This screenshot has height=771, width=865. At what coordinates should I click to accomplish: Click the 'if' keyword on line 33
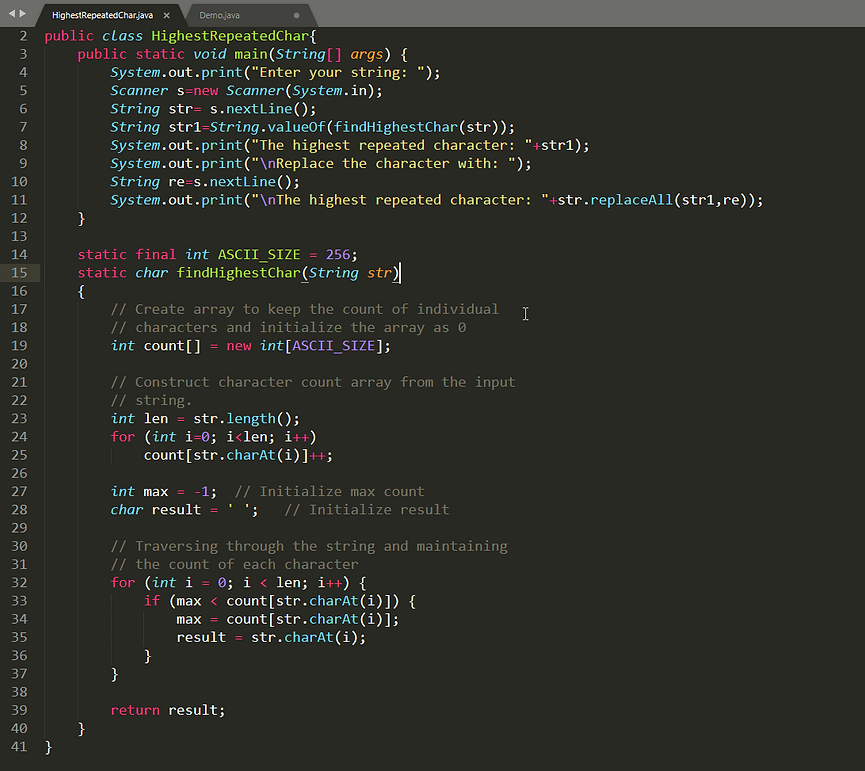[x=152, y=600]
